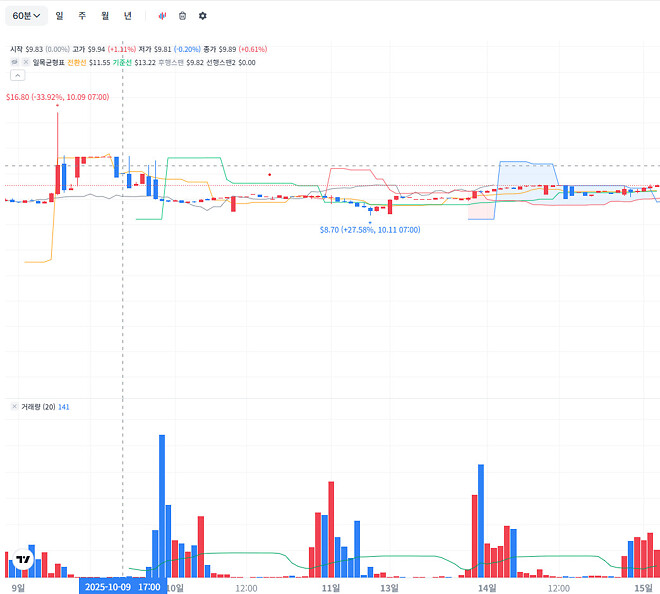
Task: Open the candlestick chart type icon
Action: click(162, 16)
